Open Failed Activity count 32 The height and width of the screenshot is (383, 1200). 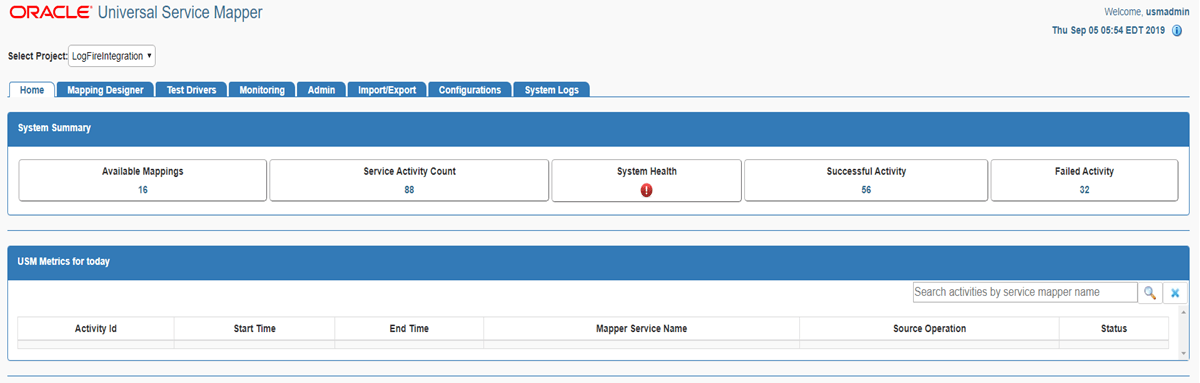pyautogui.click(x=1084, y=190)
